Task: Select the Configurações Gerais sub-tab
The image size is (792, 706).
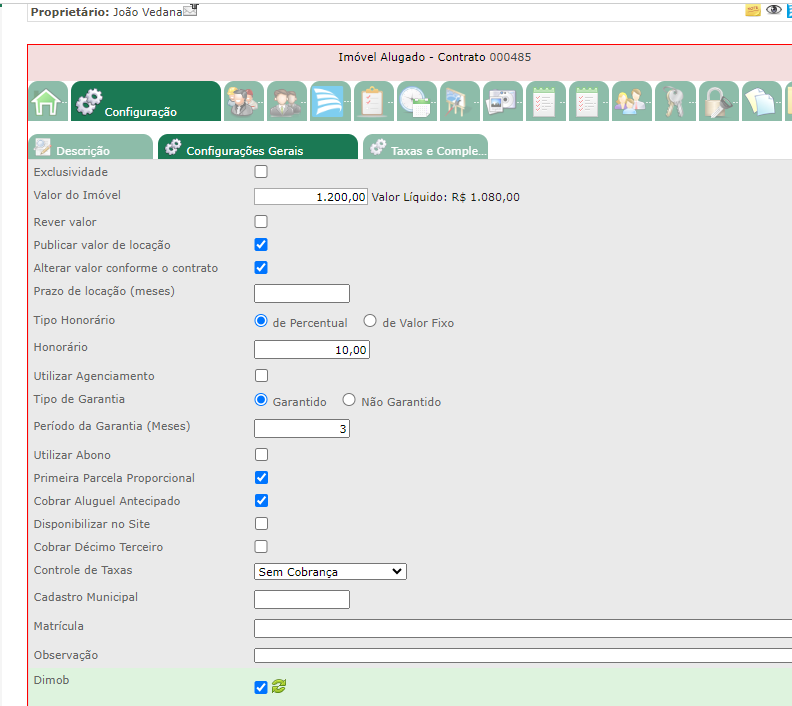Action: pyautogui.click(x=258, y=147)
